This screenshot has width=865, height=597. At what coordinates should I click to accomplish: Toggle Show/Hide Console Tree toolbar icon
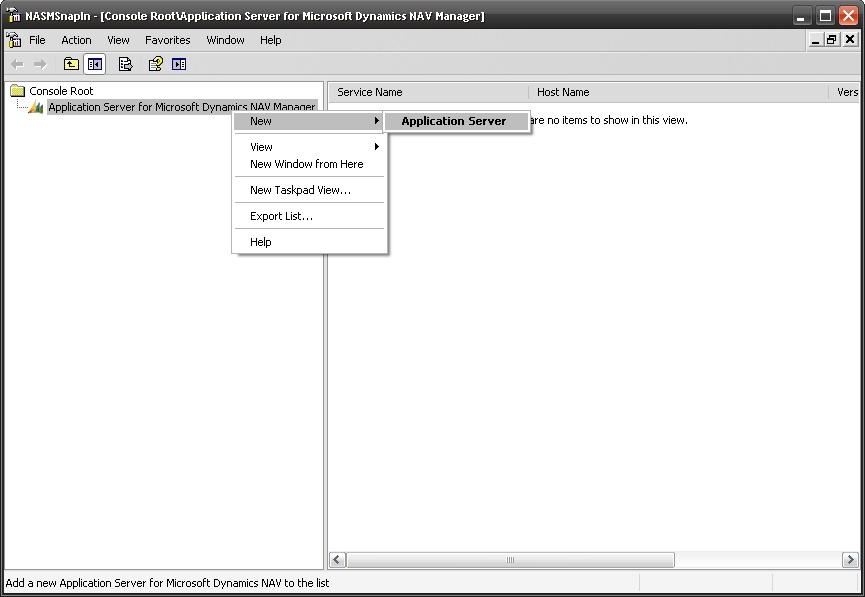pos(95,64)
